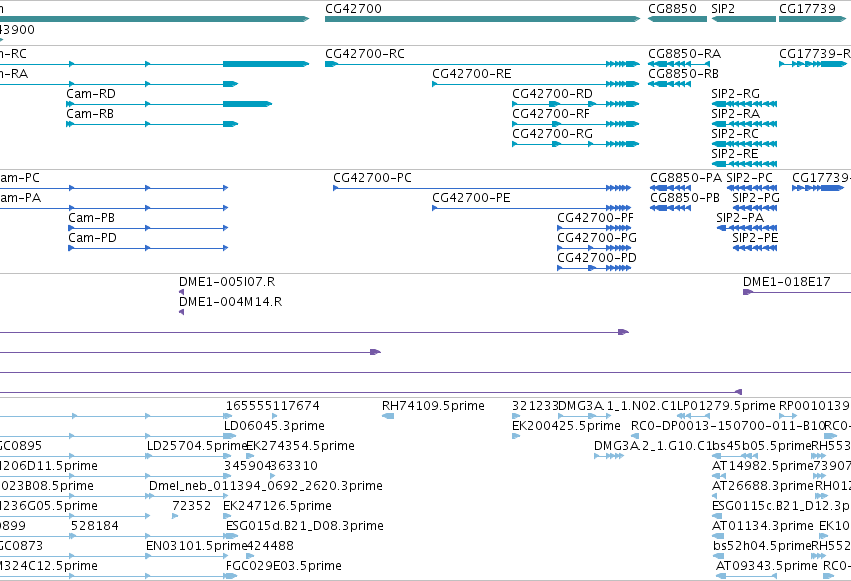Click the SIP2-PA protein label
The image size is (851, 581).
(740, 218)
